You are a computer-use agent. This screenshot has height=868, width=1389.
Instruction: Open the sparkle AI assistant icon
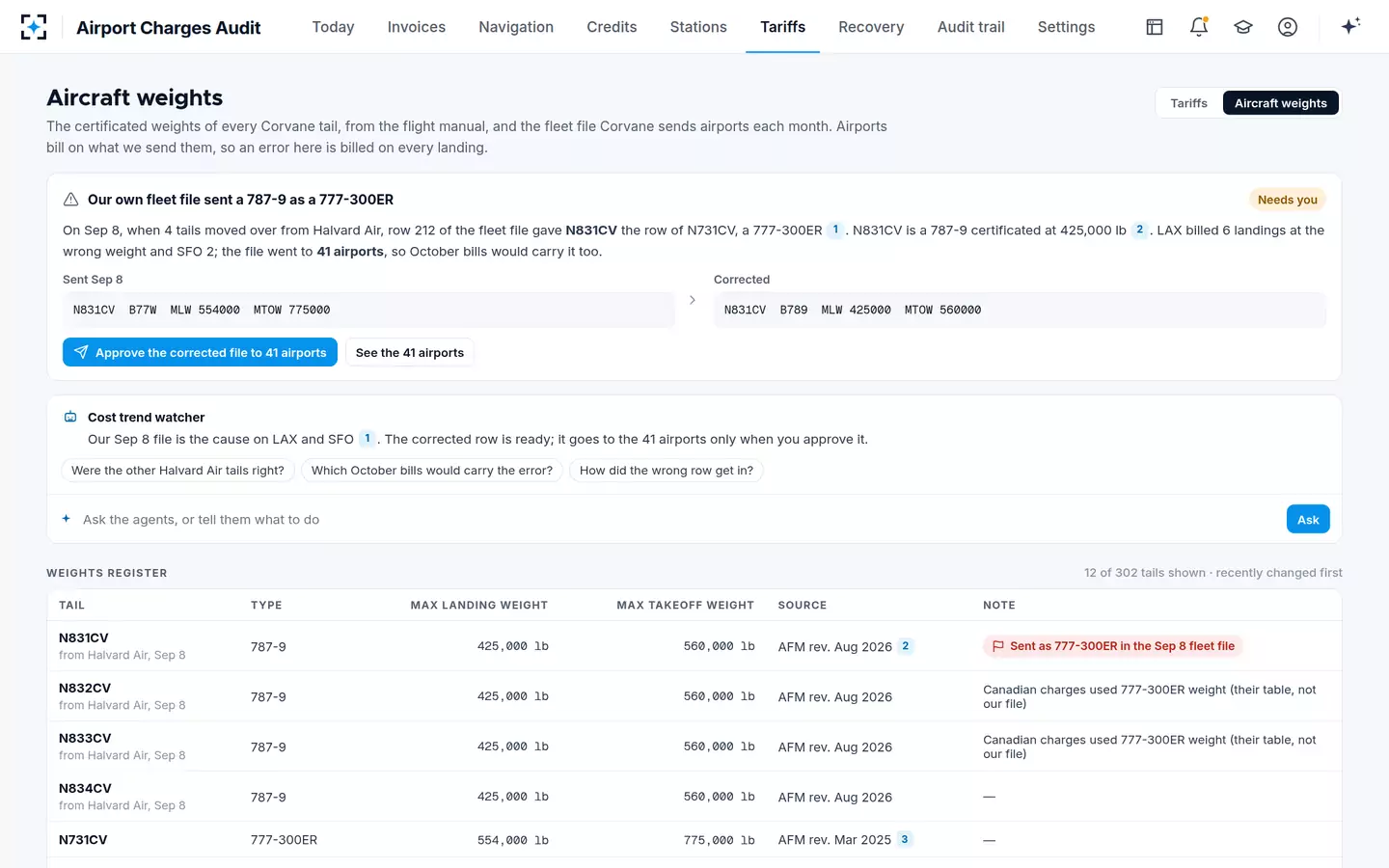[1350, 26]
